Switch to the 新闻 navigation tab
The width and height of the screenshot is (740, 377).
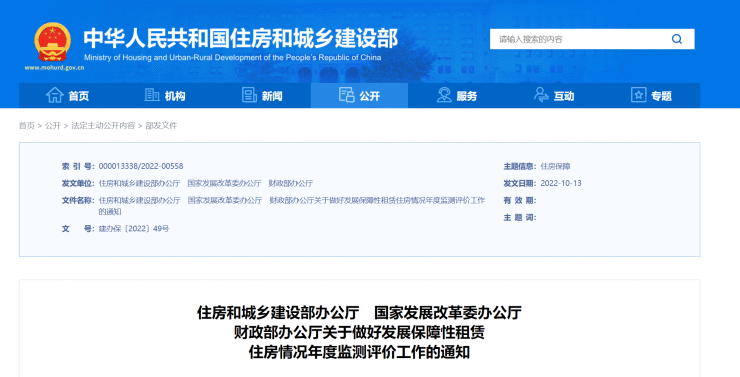tap(262, 95)
